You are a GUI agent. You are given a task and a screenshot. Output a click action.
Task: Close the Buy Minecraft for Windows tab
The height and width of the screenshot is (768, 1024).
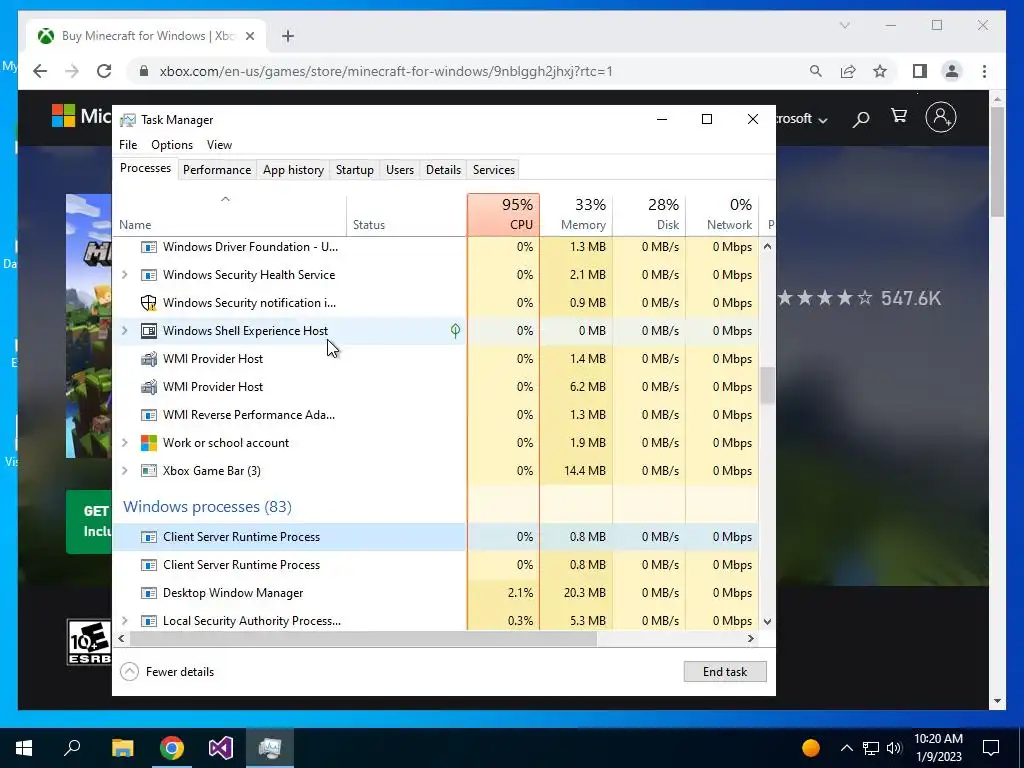tap(249, 36)
